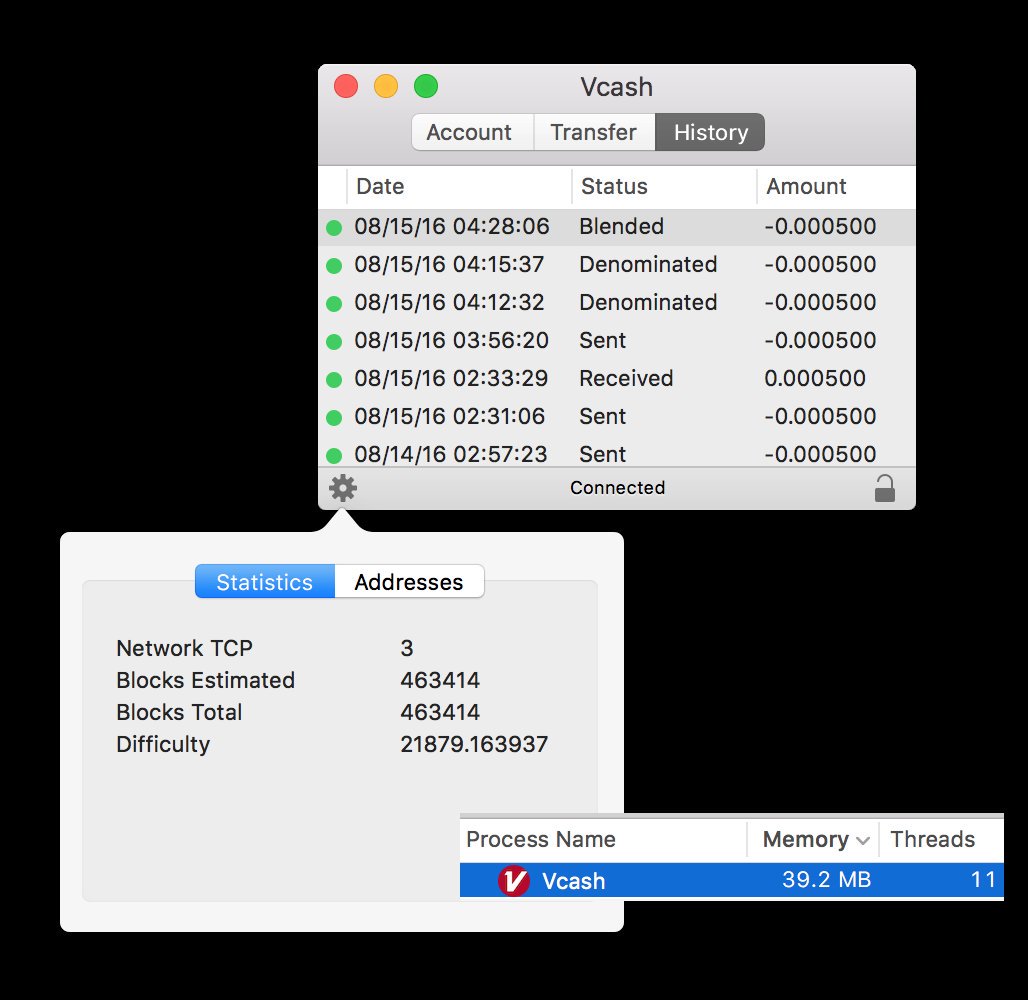
Task: Switch to the Addresses segment
Action: pos(409,582)
